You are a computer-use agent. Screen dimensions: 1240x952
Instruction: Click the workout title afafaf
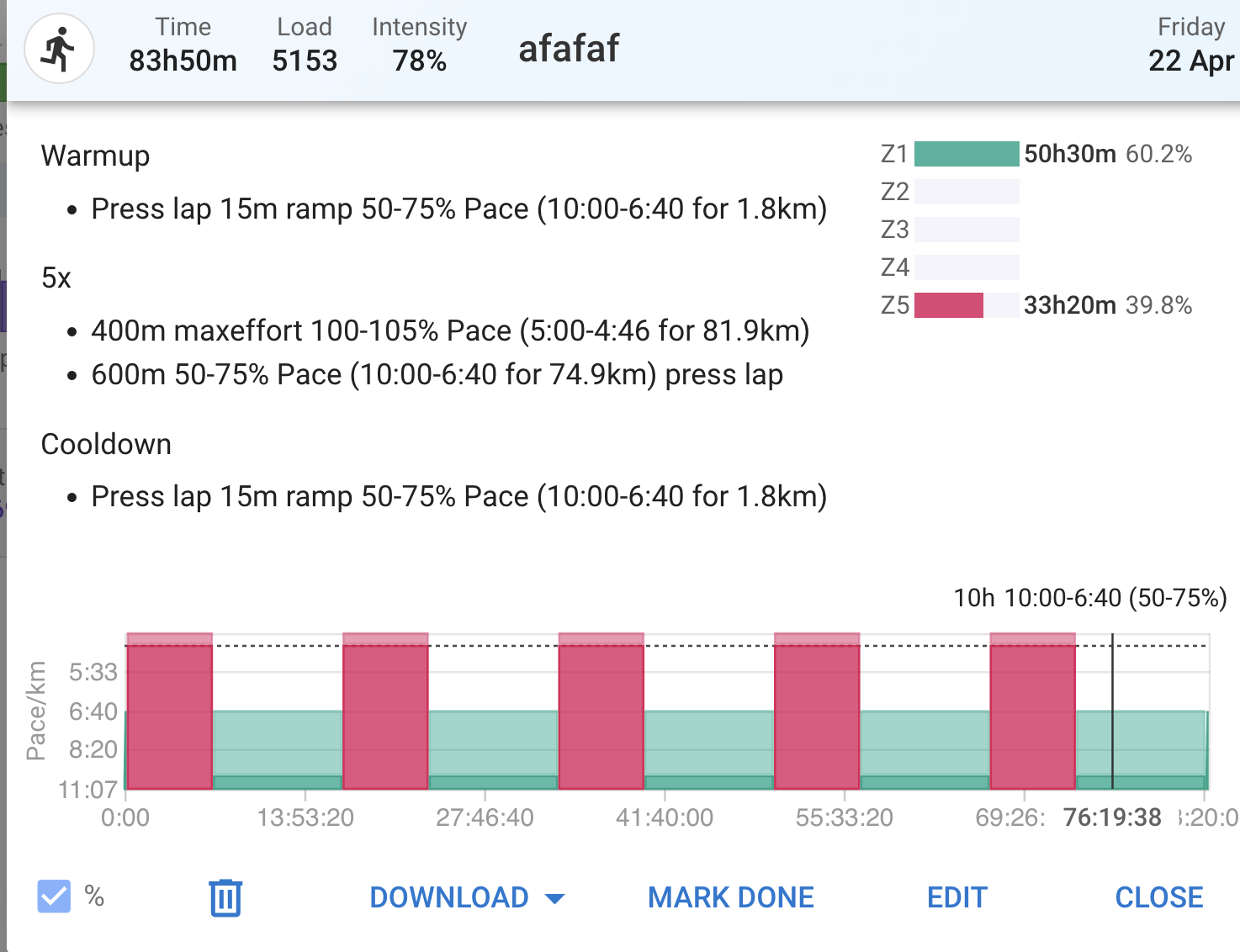tap(569, 49)
